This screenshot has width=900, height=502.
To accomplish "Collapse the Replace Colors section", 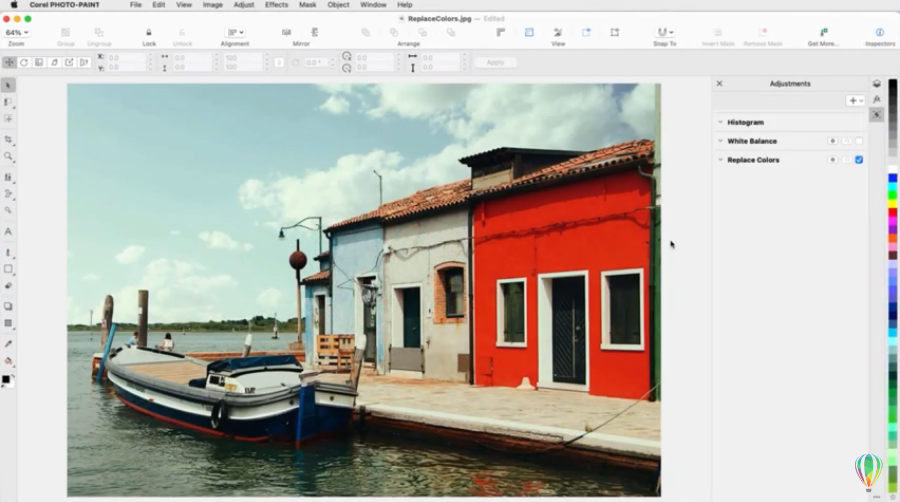I will [720, 160].
